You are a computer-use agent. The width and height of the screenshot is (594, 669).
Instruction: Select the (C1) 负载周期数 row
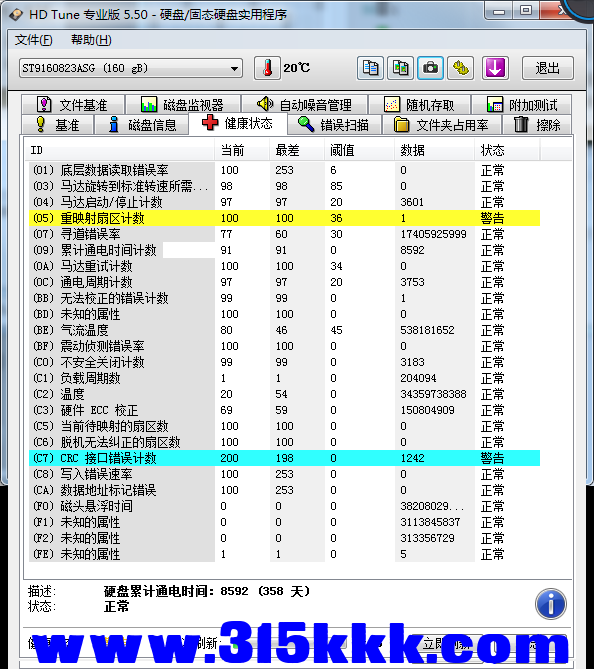[x=284, y=378]
